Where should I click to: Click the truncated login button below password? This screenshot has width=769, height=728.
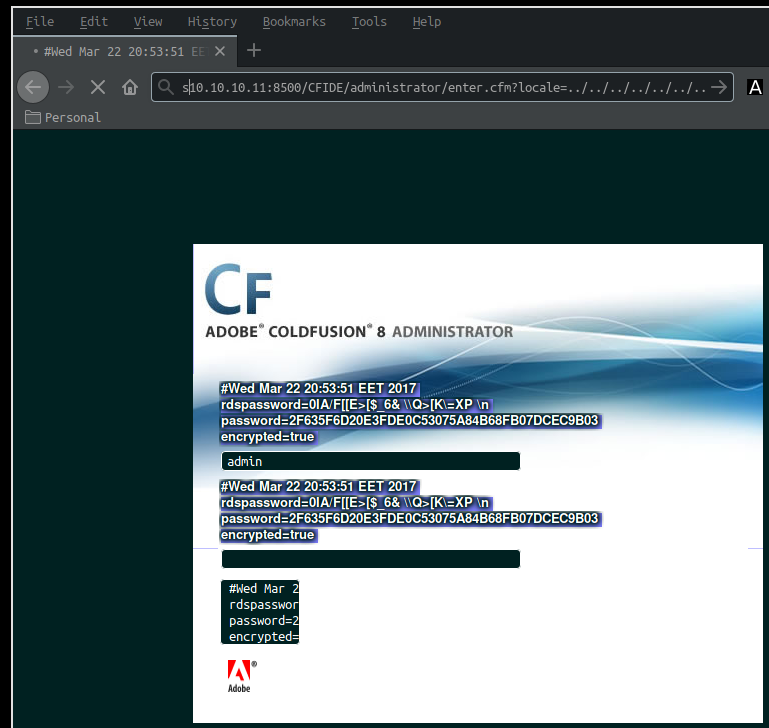[x=260, y=612]
